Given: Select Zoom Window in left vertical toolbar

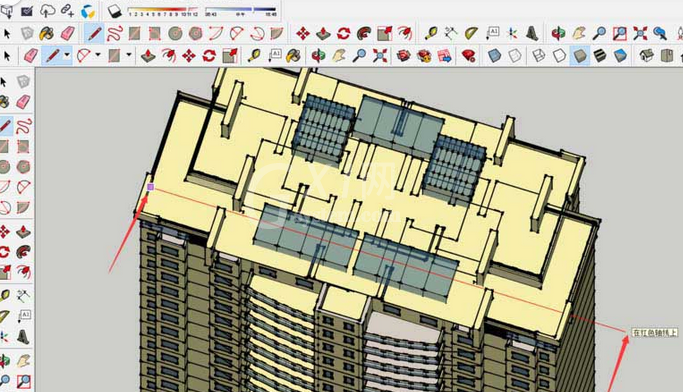Looking at the screenshot, I should point(24,381).
